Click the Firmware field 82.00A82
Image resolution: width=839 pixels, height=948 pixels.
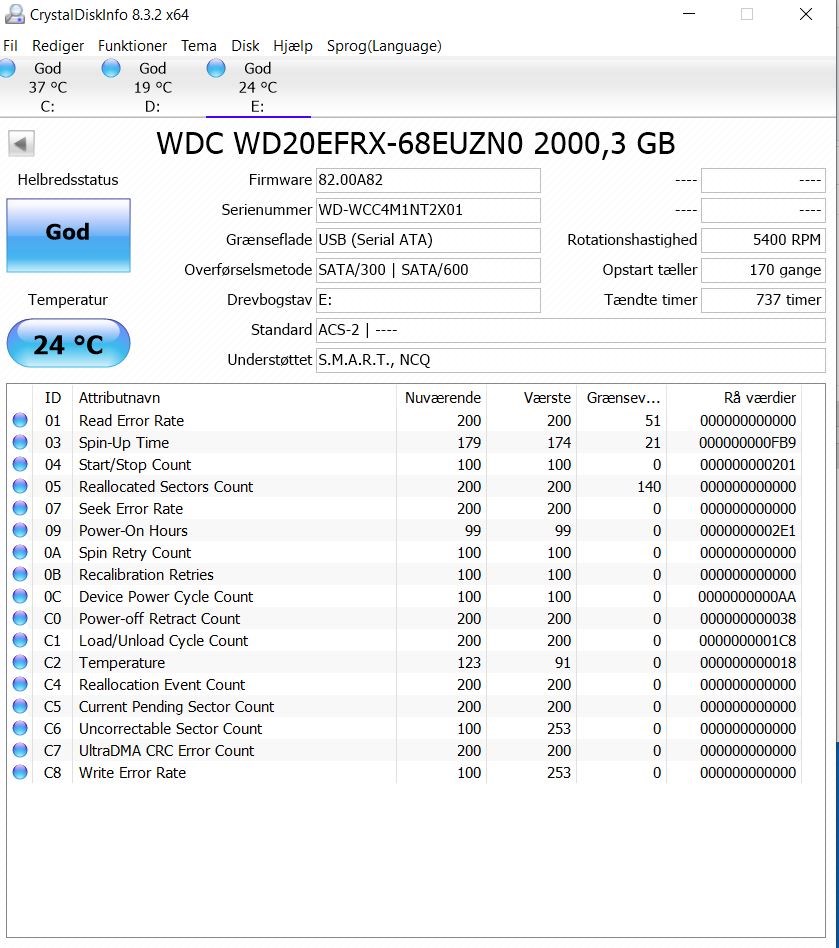tap(428, 180)
